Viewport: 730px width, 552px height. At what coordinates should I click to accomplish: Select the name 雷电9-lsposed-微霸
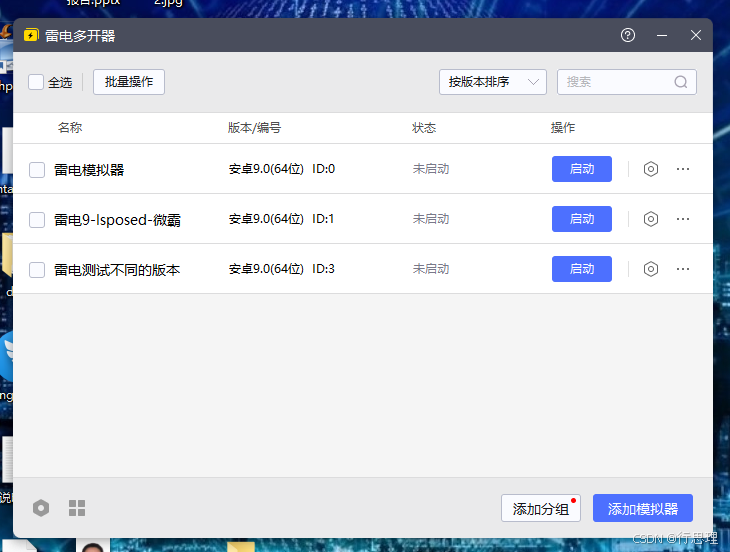pos(117,220)
